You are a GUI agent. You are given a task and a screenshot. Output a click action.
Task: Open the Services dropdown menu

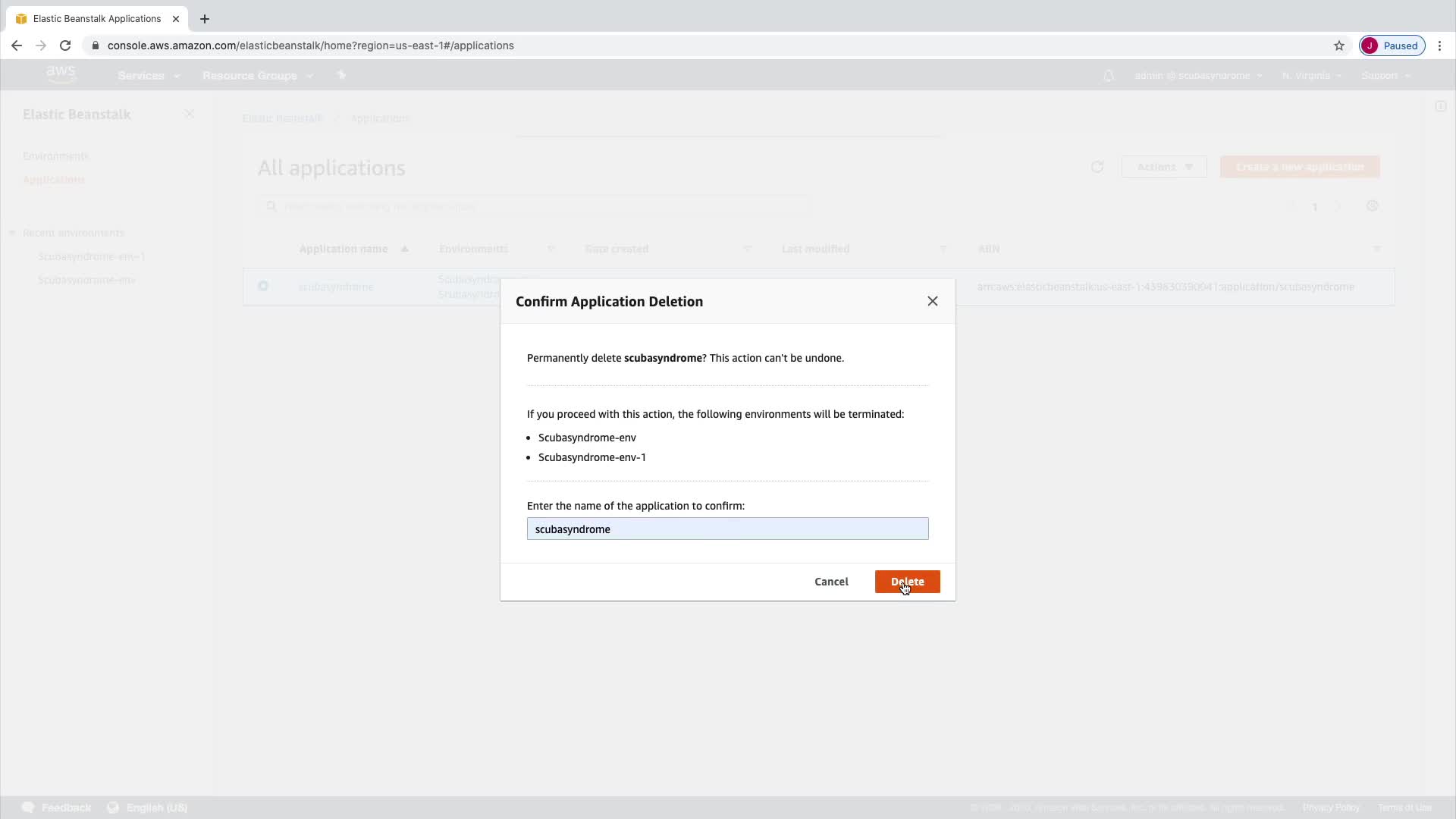point(149,76)
